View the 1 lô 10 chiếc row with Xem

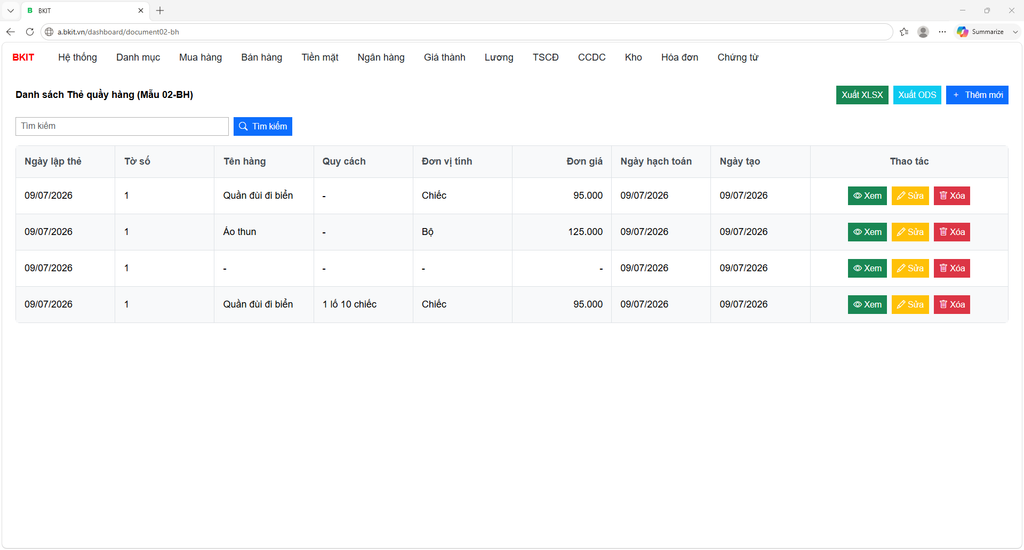(x=867, y=304)
